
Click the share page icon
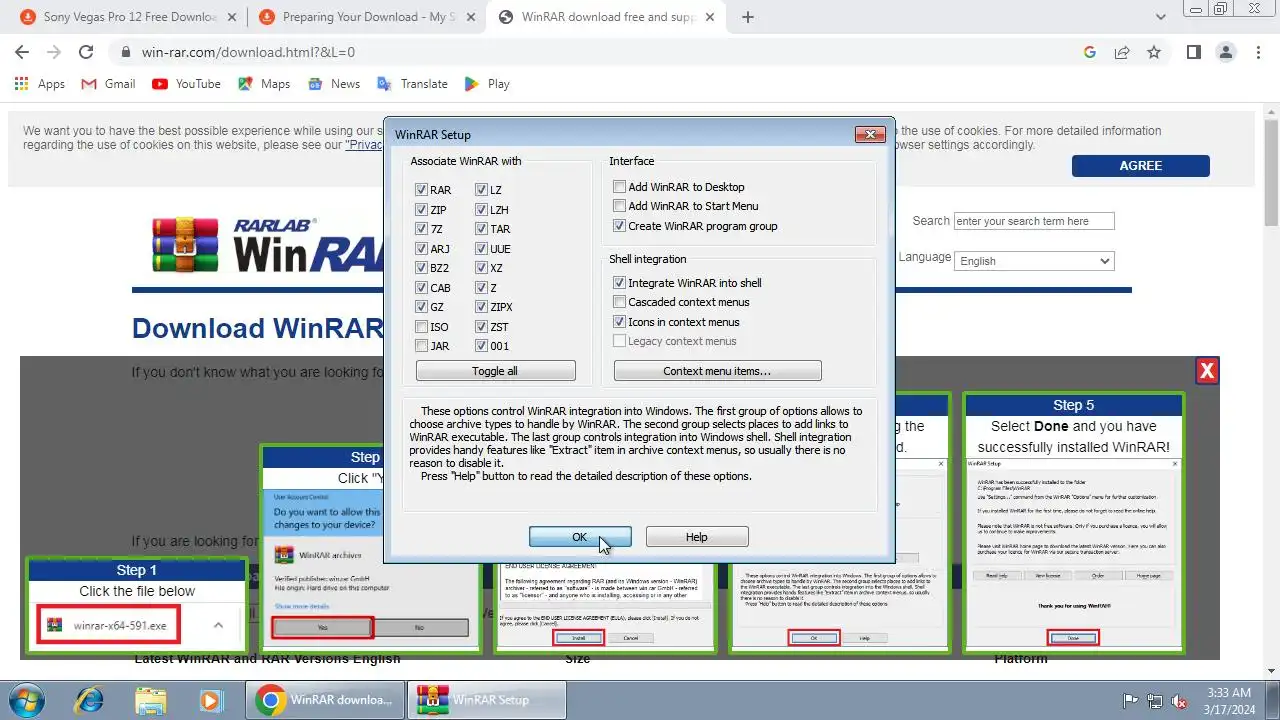[1122, 52]
